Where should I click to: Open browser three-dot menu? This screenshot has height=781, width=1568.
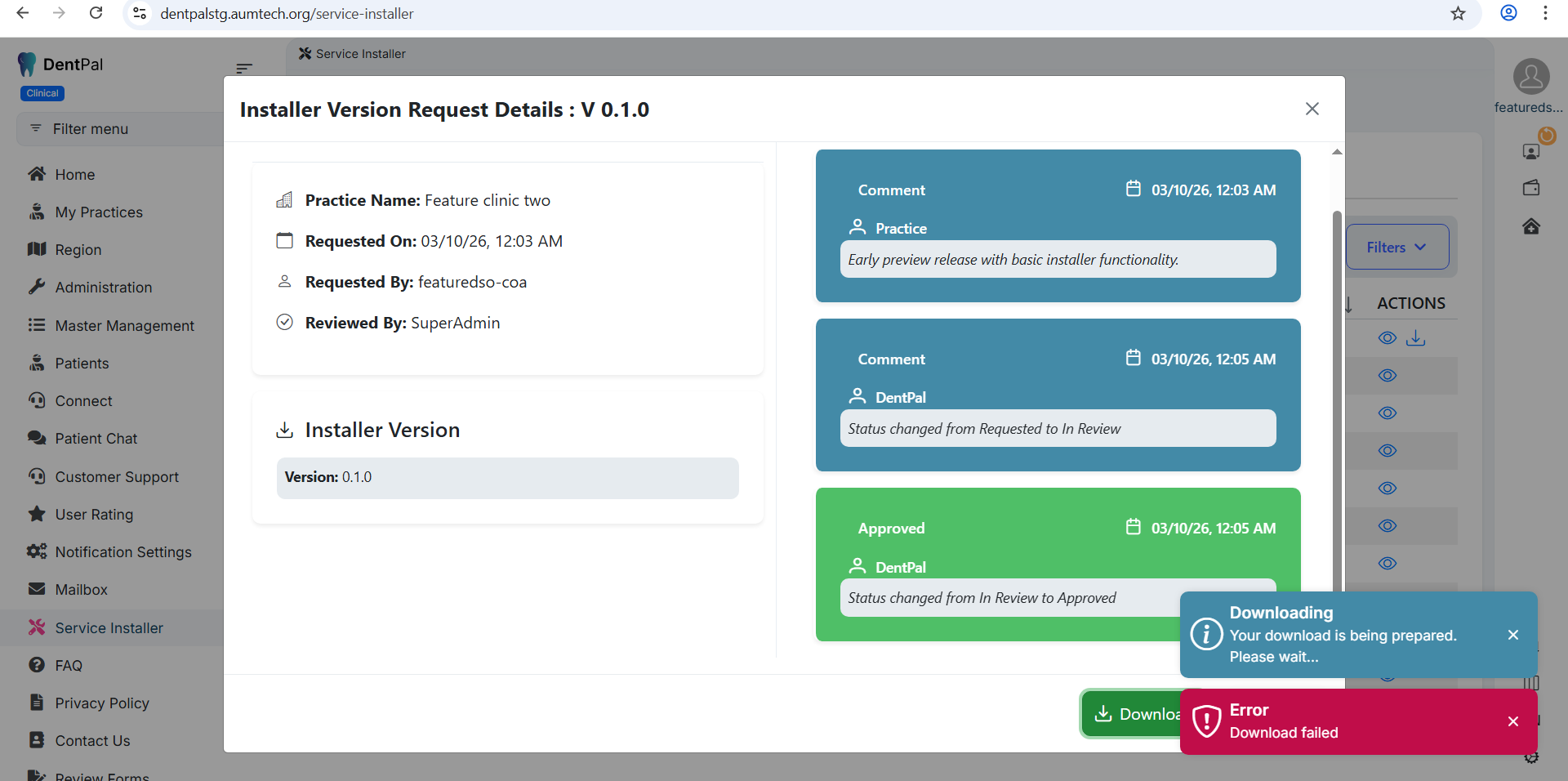[1545, 13]
